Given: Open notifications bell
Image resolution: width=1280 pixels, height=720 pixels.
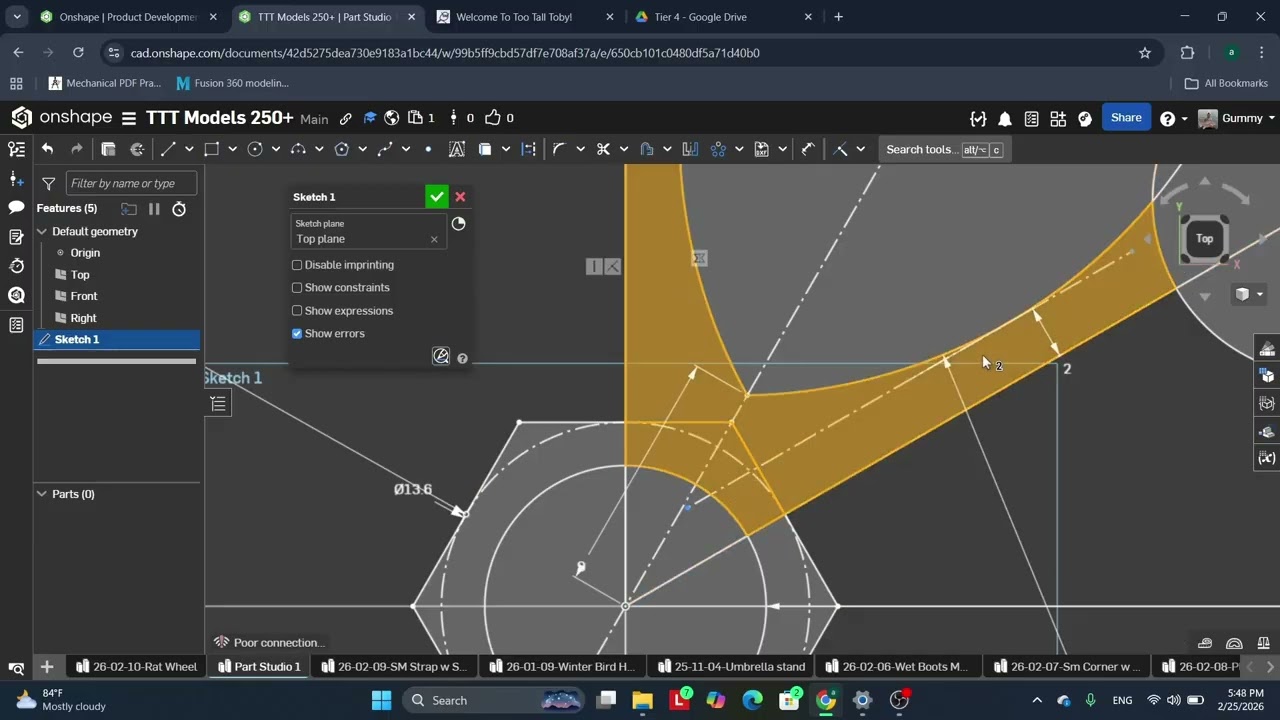Looking at the screenshot, I should (1005, 118).
